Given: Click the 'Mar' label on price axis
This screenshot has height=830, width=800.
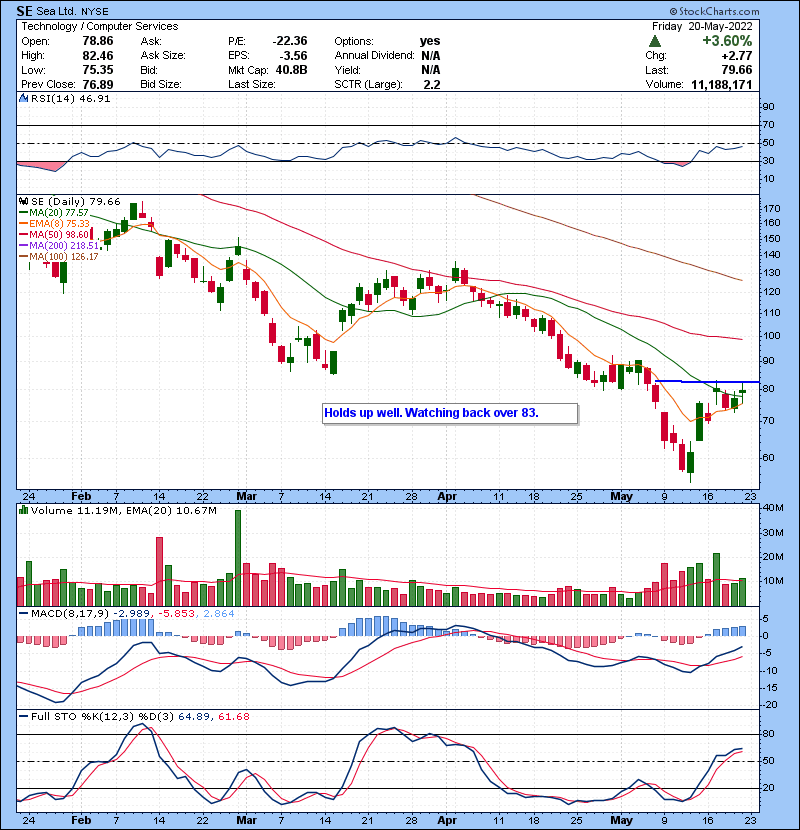Looking at the screenshot, I should [x=246, y=497].
